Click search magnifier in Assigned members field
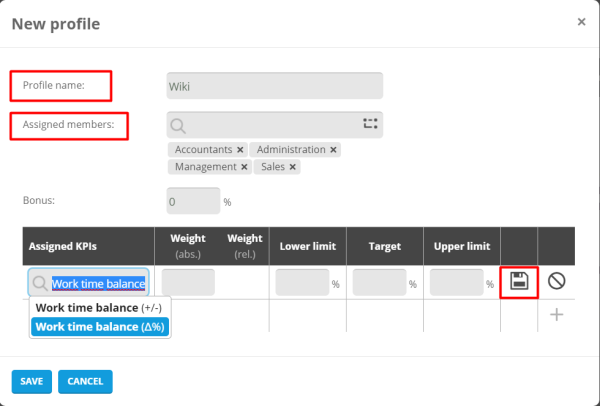The height and width of the screenshot is (406, 600). [178, 125]
